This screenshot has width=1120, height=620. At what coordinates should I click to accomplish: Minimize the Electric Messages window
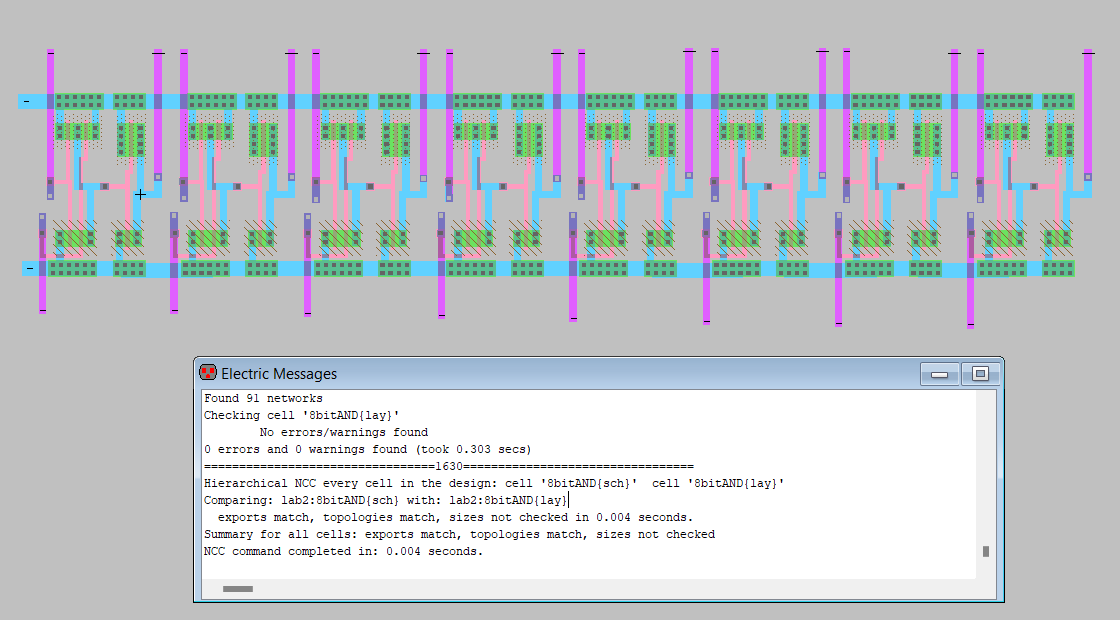click(x=939, y=374)
